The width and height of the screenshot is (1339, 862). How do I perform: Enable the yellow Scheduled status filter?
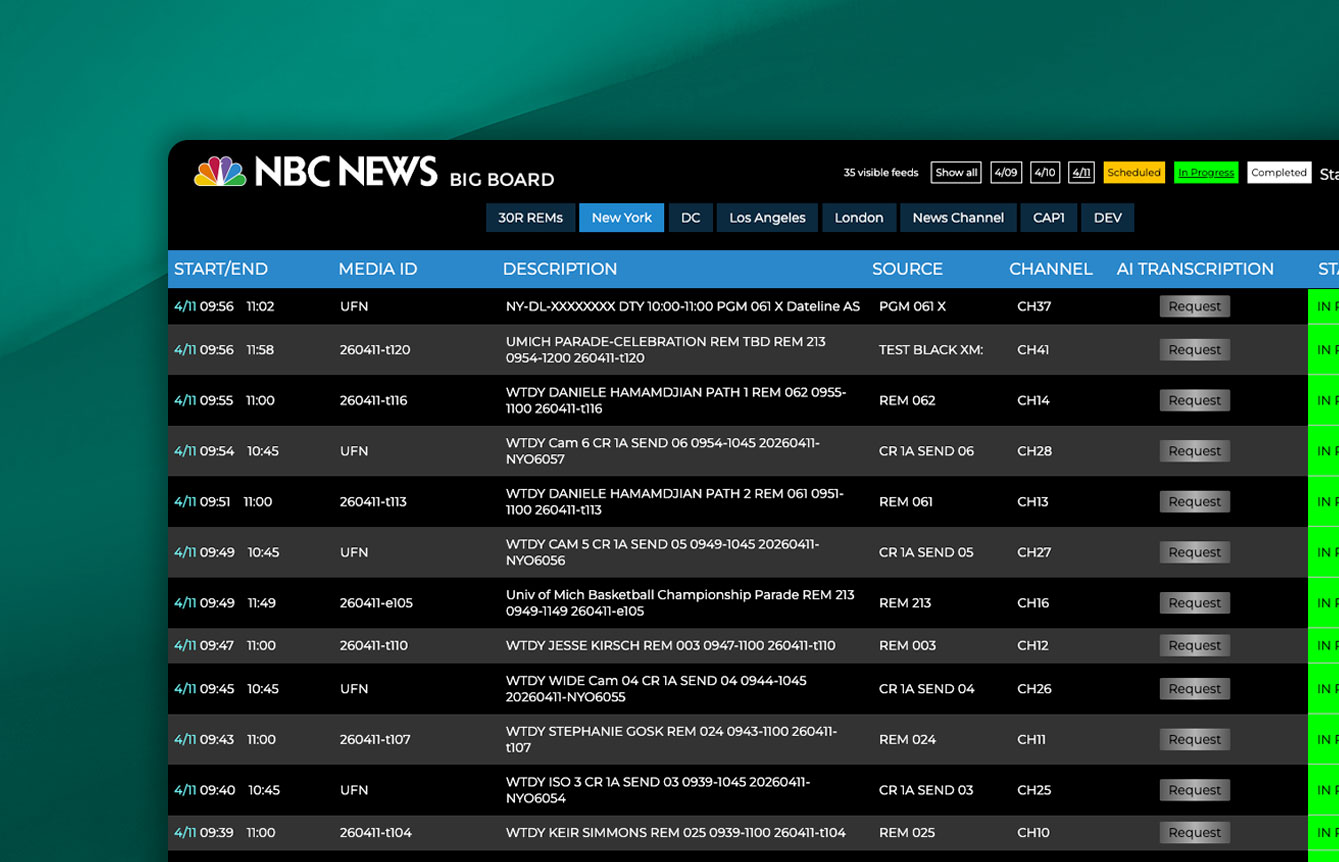click(x=1134, y=171)
